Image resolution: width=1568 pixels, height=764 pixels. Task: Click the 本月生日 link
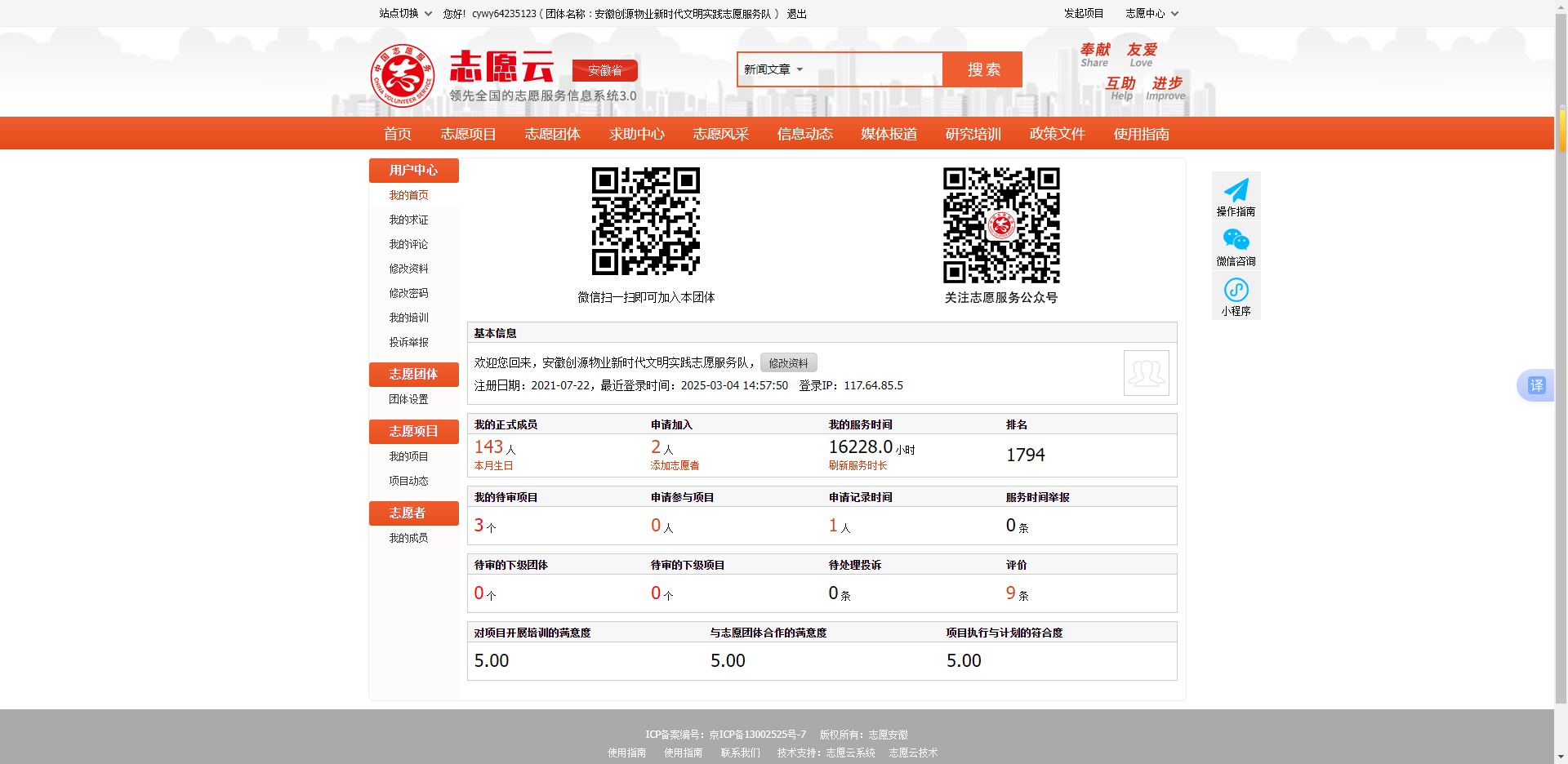coord(493,465)
